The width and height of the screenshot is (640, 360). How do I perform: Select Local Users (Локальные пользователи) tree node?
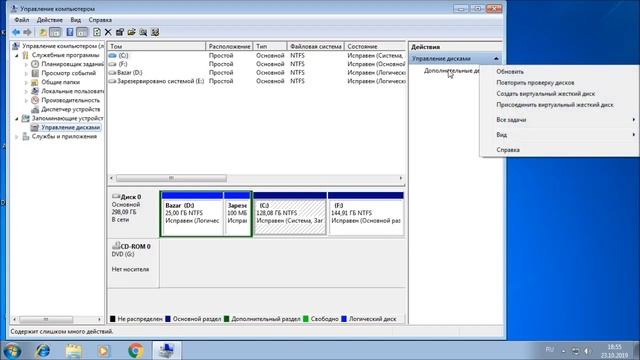pos(72,91)
